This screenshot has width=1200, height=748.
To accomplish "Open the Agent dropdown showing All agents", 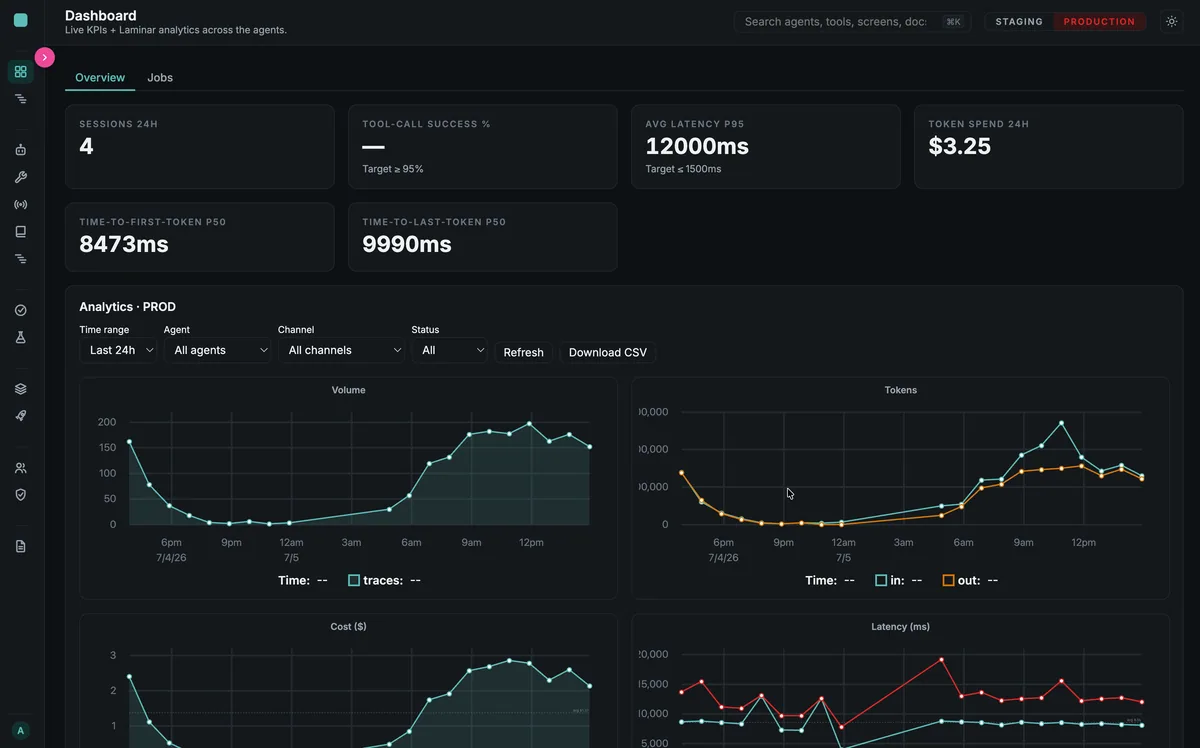I will [217, 350].
